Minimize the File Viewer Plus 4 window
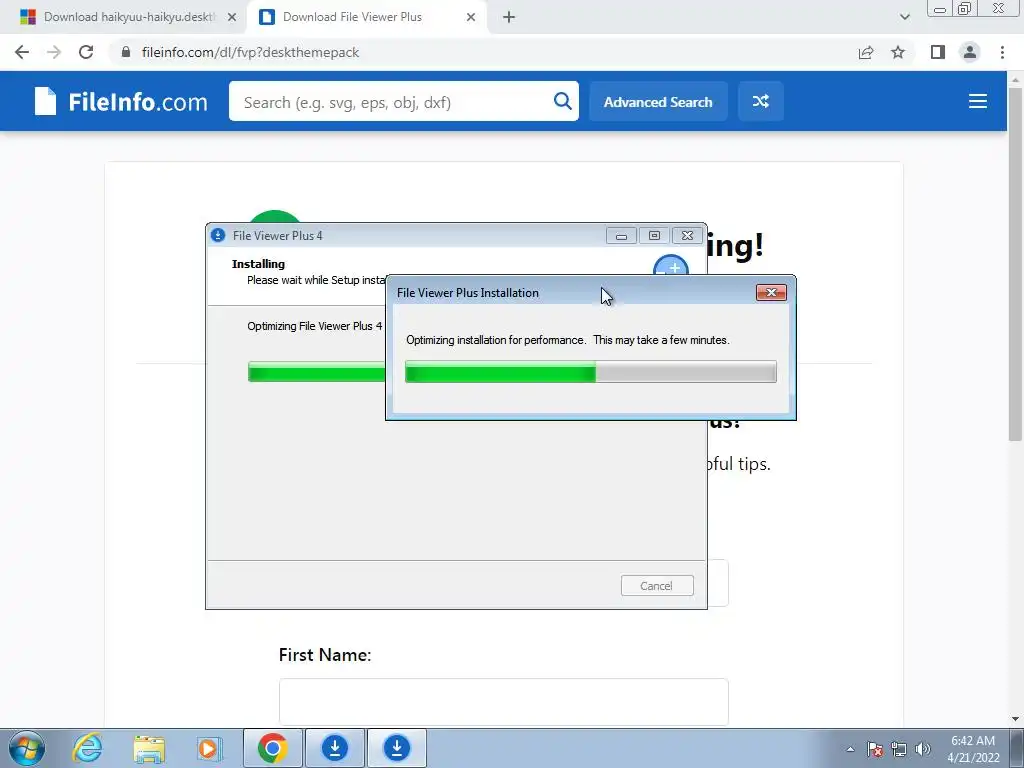 point(621,236)
